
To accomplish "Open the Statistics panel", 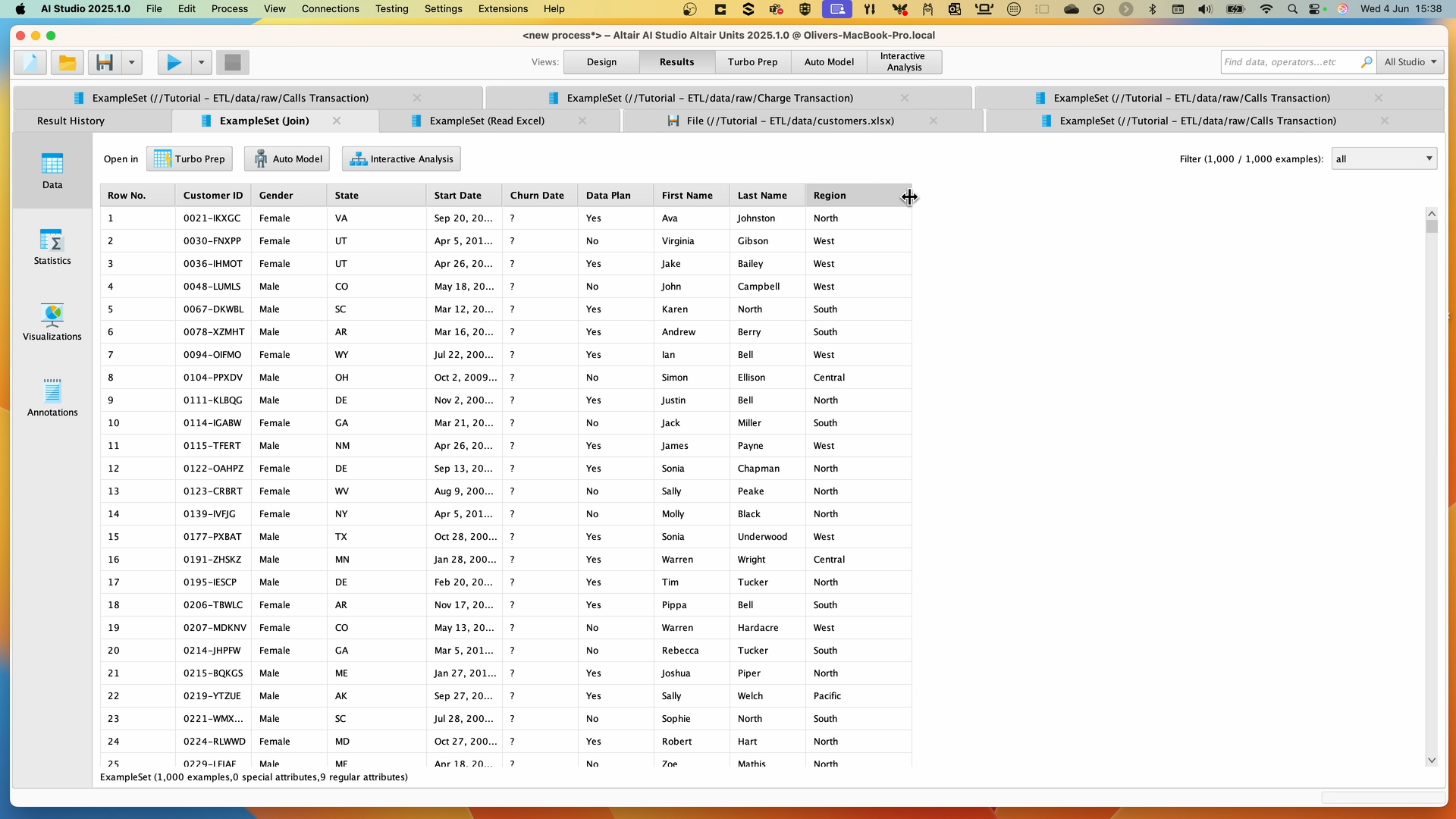I will coord(52,246).
